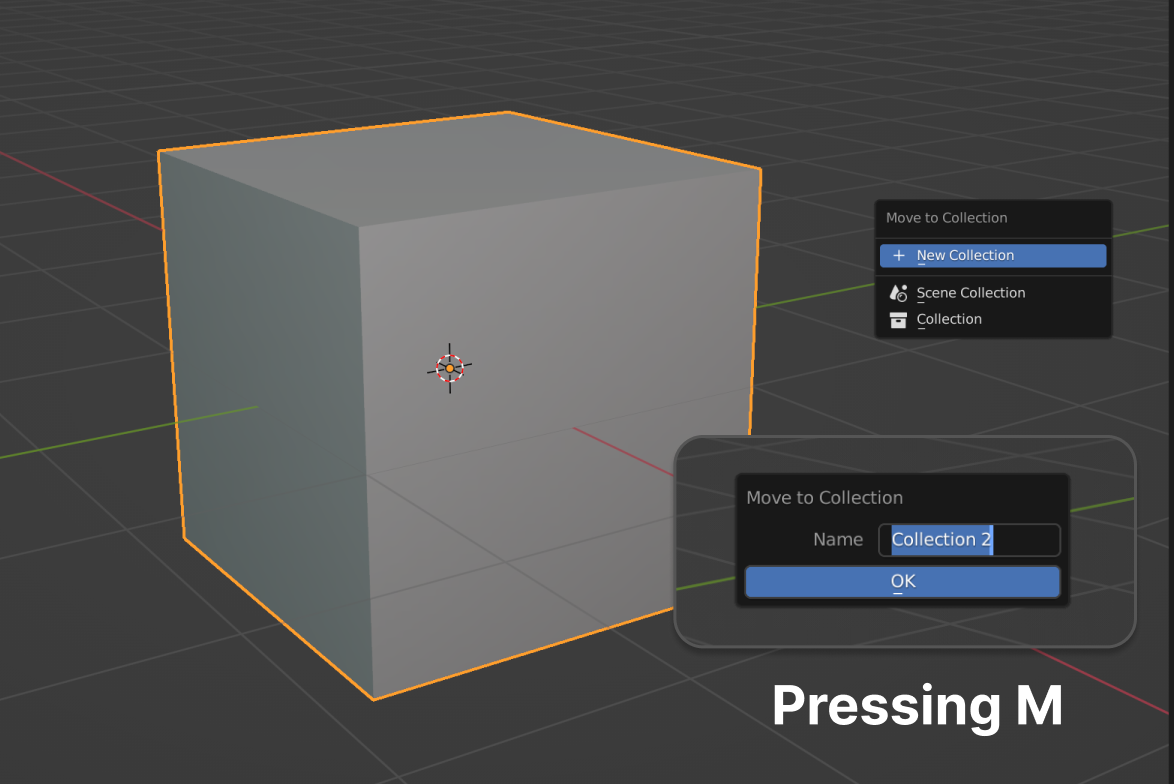Choose New Collection in the Move to Collection menu
The width and height of the screenshot is (1174, 784).
pyautogui.click(x=993, y=255)
